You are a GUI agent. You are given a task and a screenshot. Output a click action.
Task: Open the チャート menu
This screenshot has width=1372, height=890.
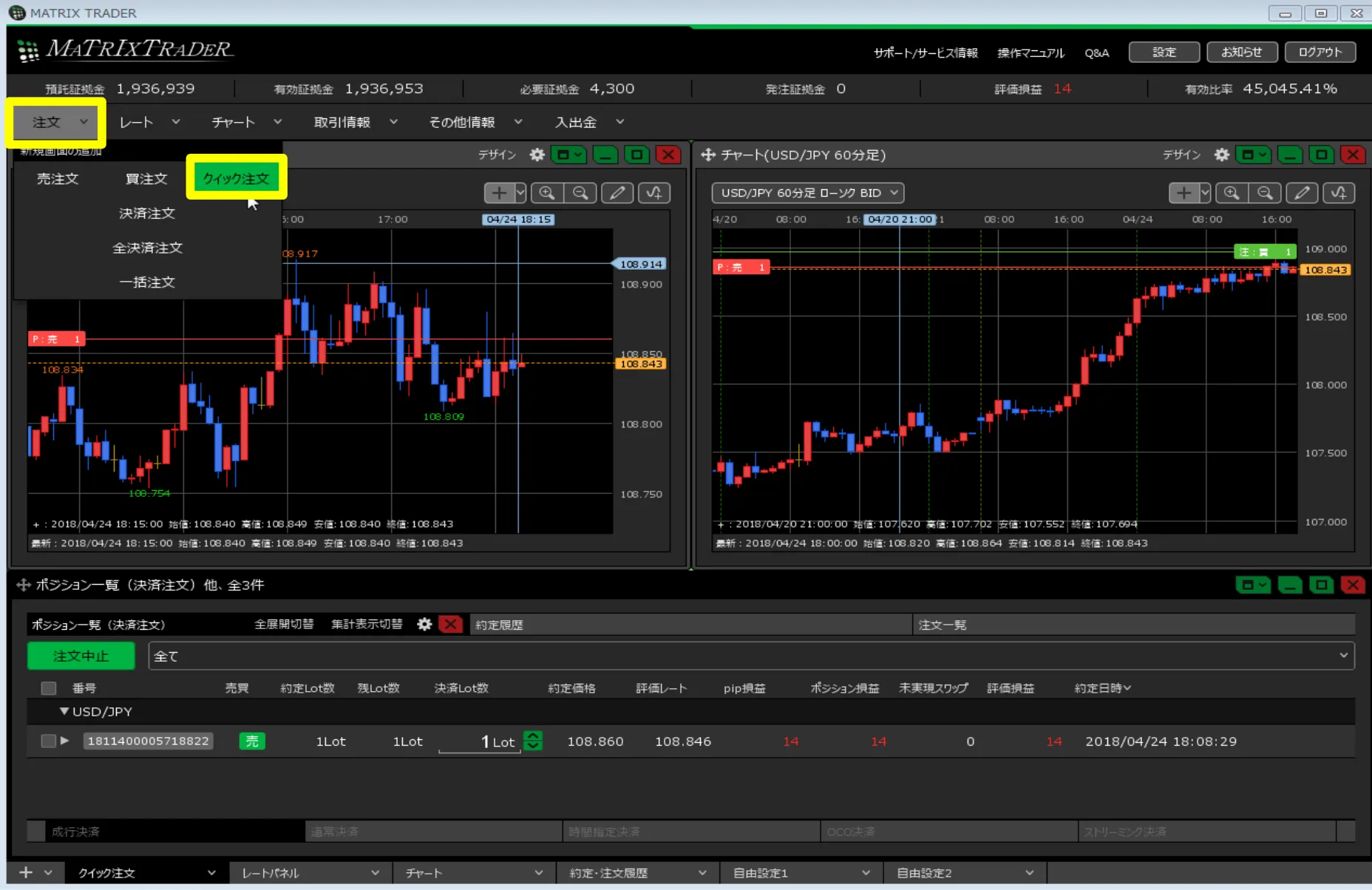245,122
